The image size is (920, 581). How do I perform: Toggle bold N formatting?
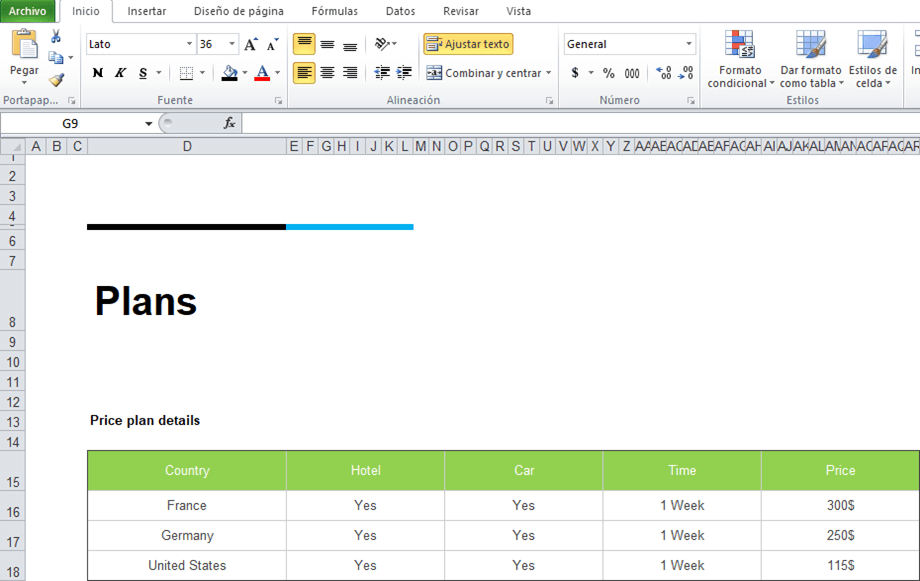pos(98,73)
